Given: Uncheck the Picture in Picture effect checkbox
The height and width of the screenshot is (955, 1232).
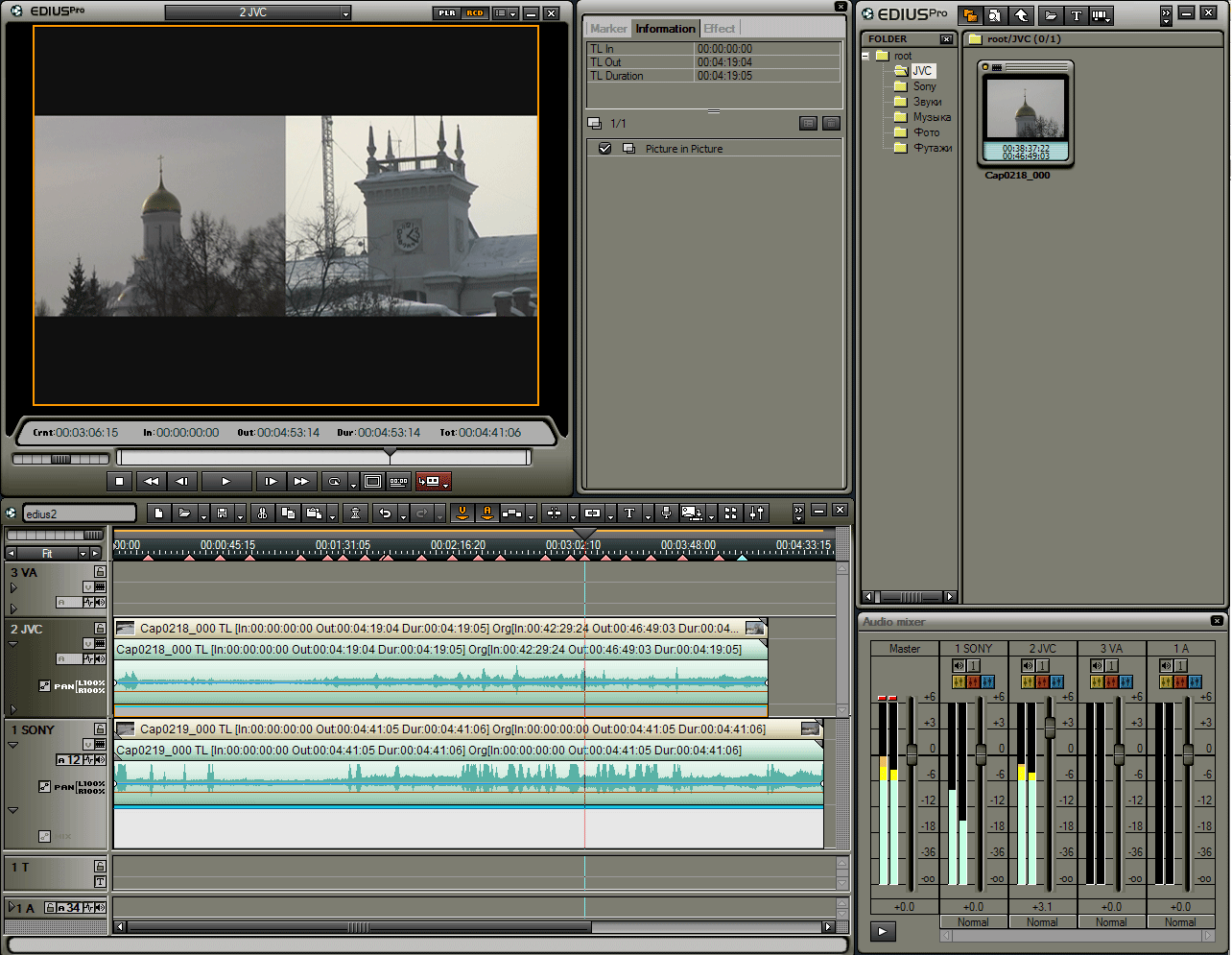Looking at the screenshot, I should tap(604, 149).
